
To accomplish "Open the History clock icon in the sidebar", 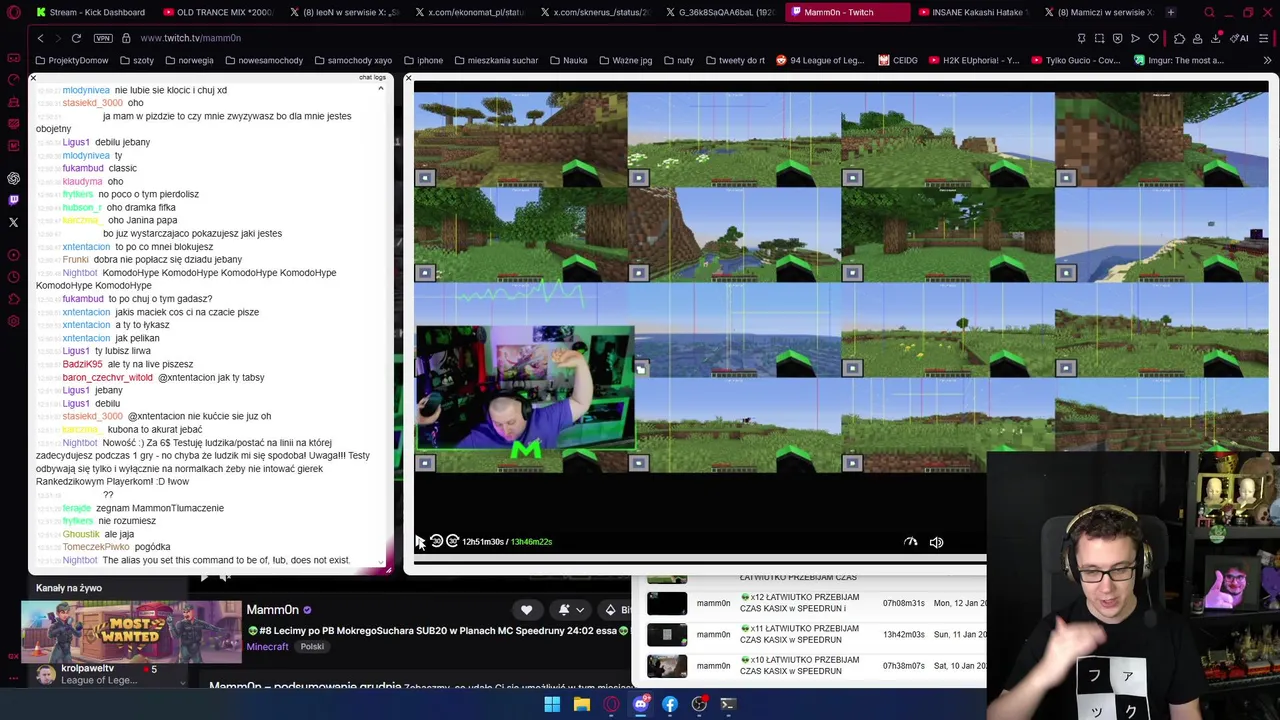I will tap(13, 277).
